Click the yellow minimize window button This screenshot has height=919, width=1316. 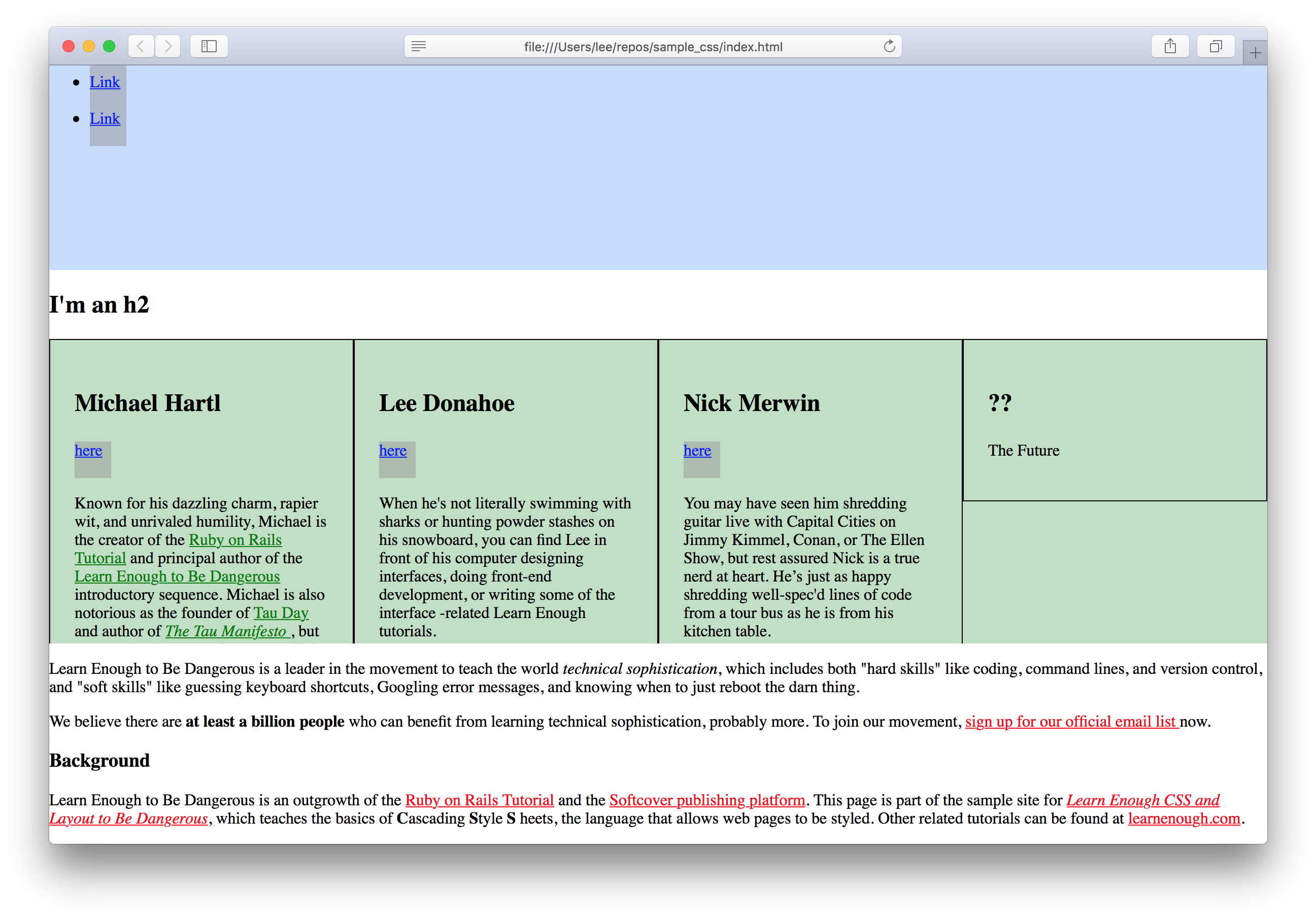tap(89, 46)
